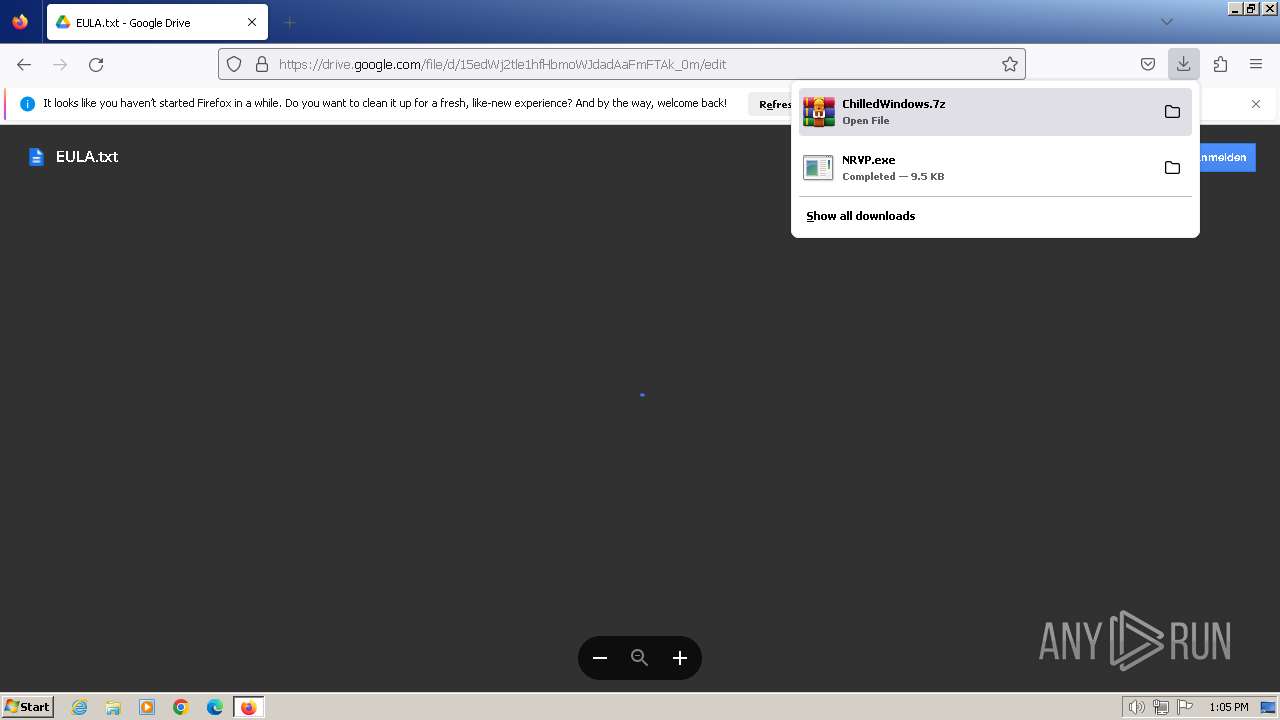1280x720 pixels.
Task: Open the Windows Start menu
Action: click(x=28, y=707)
